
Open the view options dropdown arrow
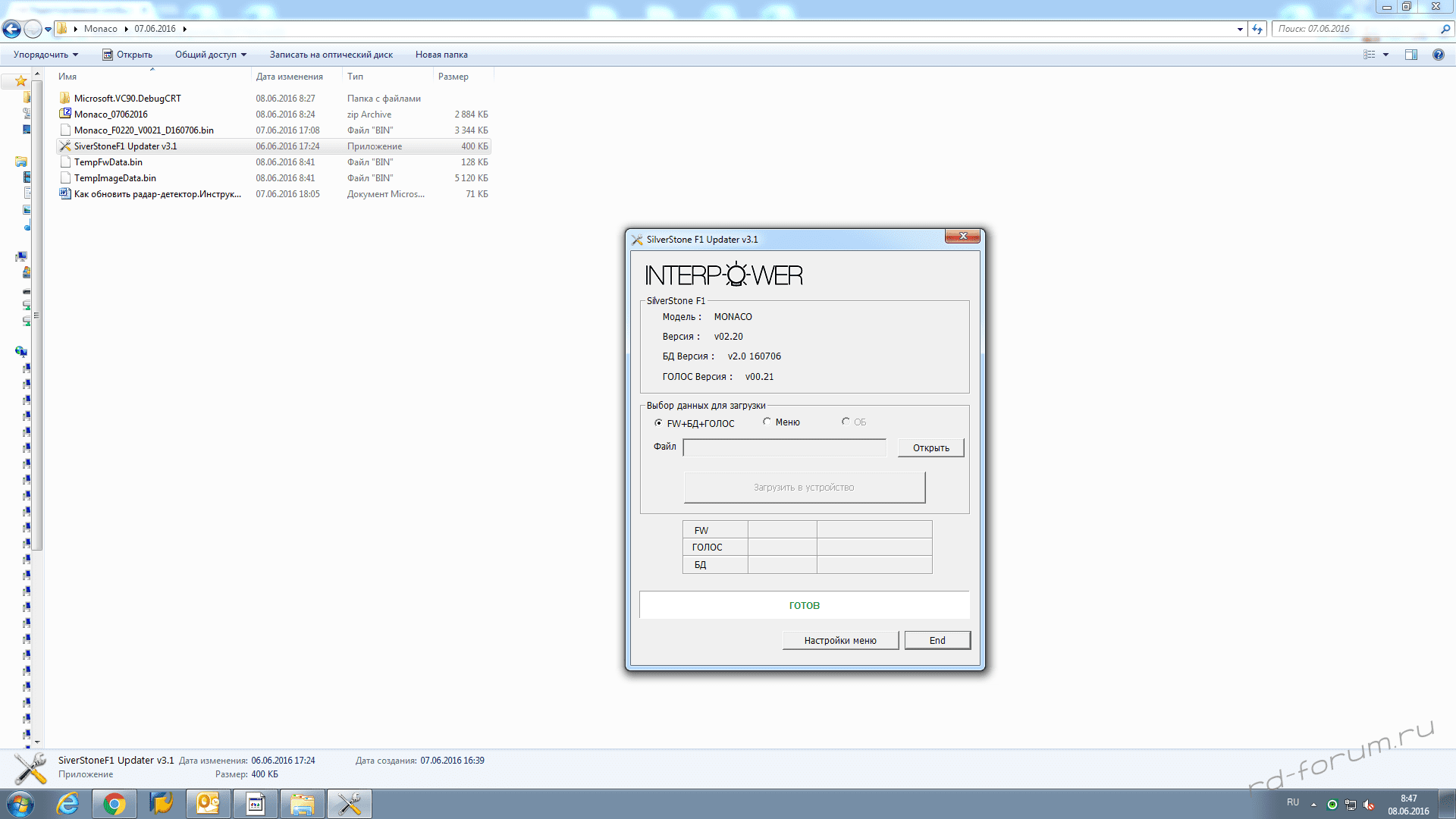pos(1385,55)
